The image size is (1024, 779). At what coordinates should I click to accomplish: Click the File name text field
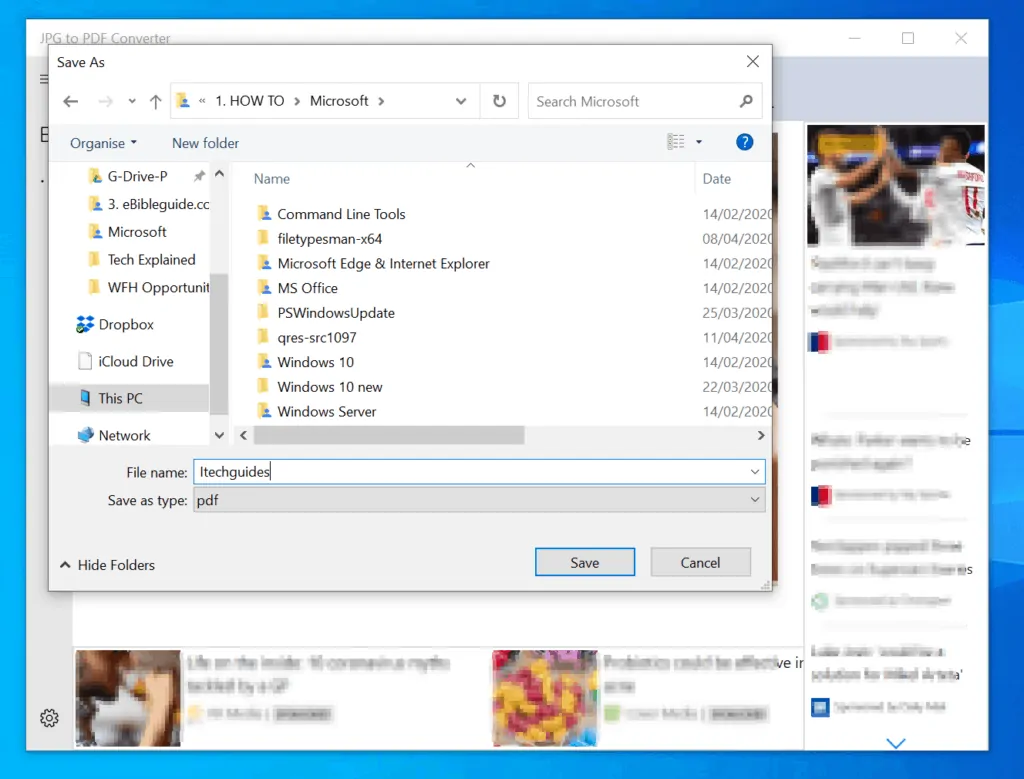point(470,472)
